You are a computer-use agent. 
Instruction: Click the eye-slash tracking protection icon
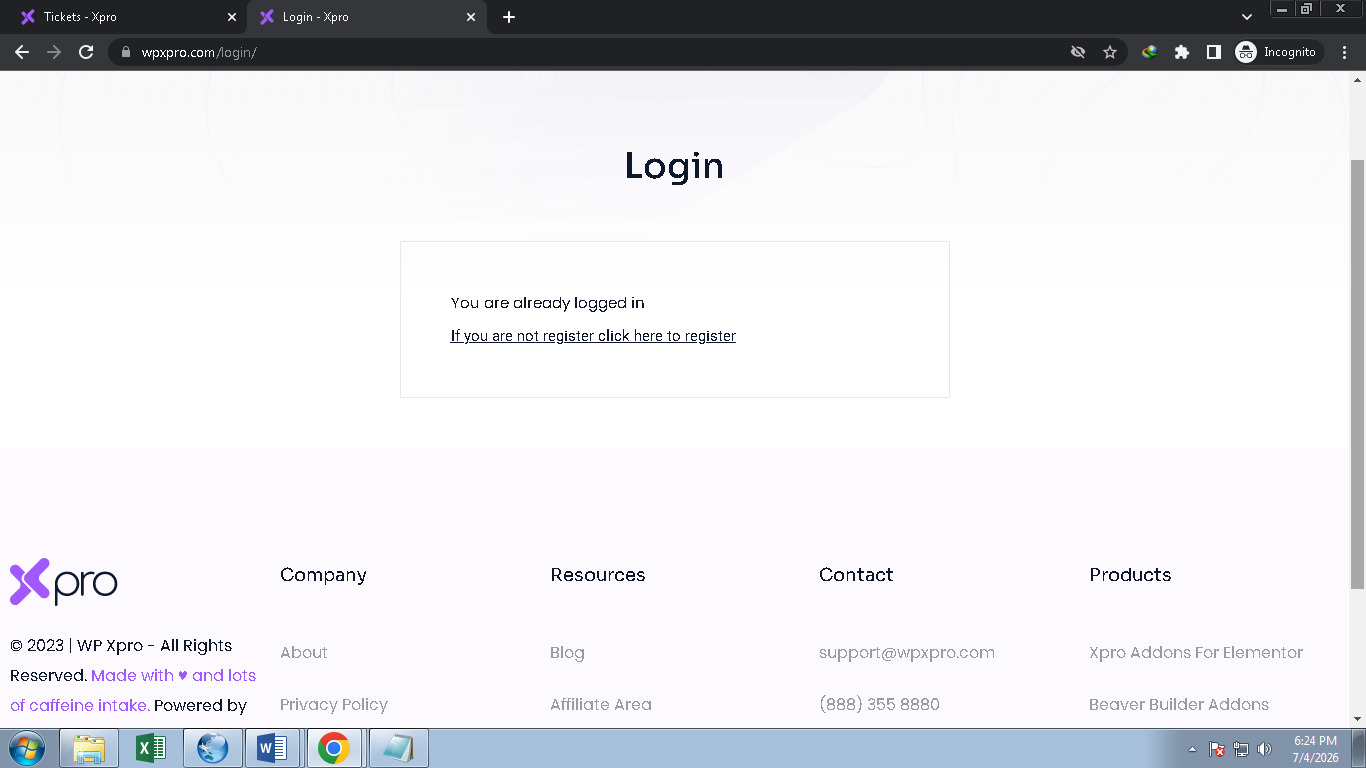1078,52
